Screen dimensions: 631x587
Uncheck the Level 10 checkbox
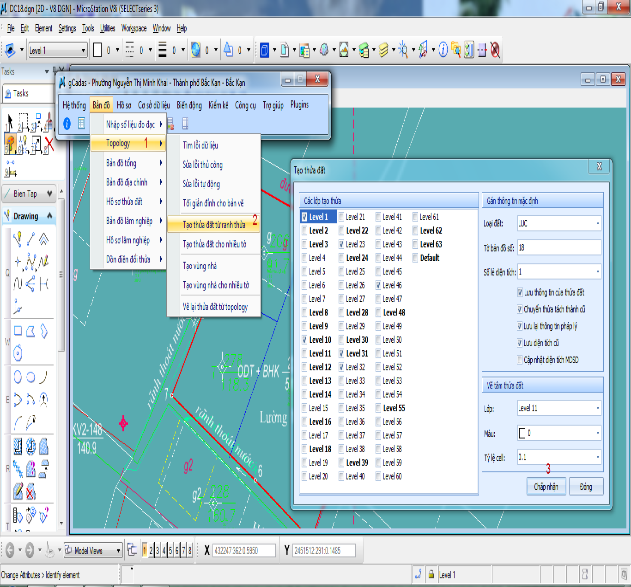[x=305, y=340]
